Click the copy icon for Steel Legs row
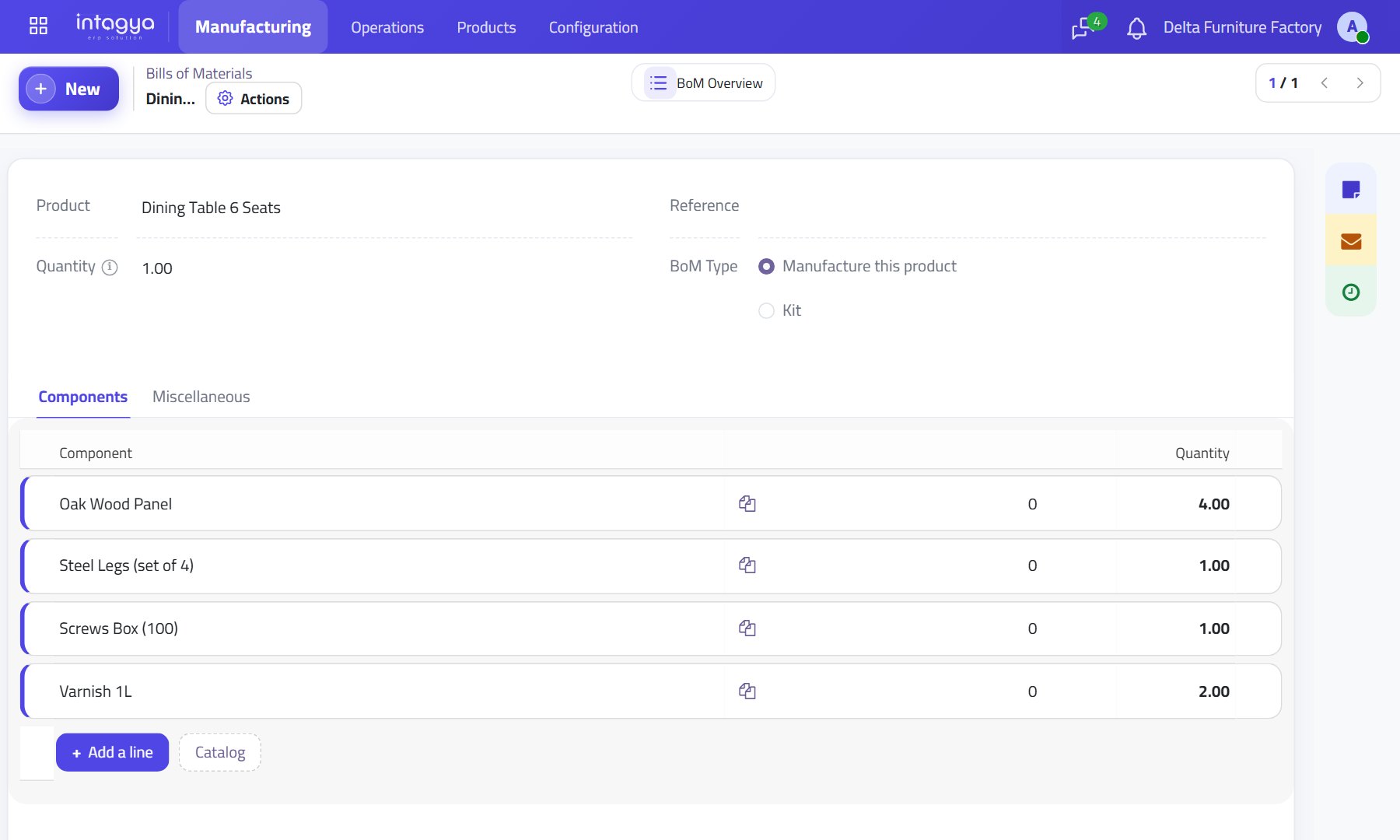 point(747,565)
